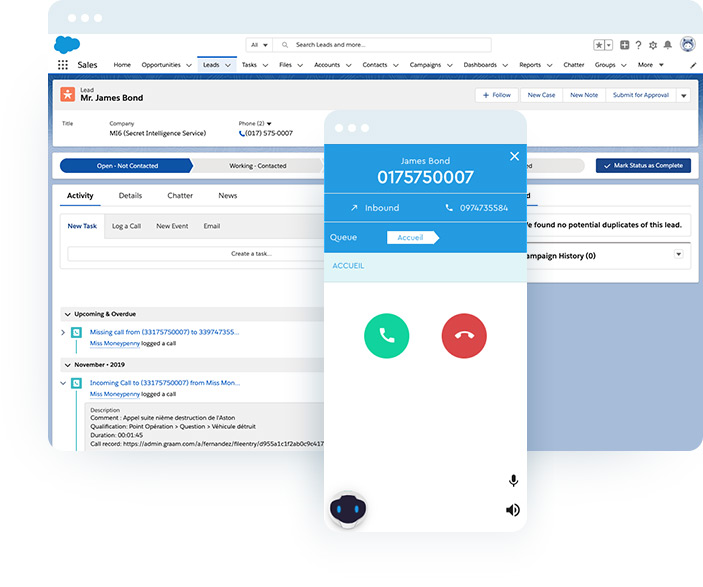Click the Salesforce cloud logo
This screenshot has height=587, width=703.
(x=67, y=45)
